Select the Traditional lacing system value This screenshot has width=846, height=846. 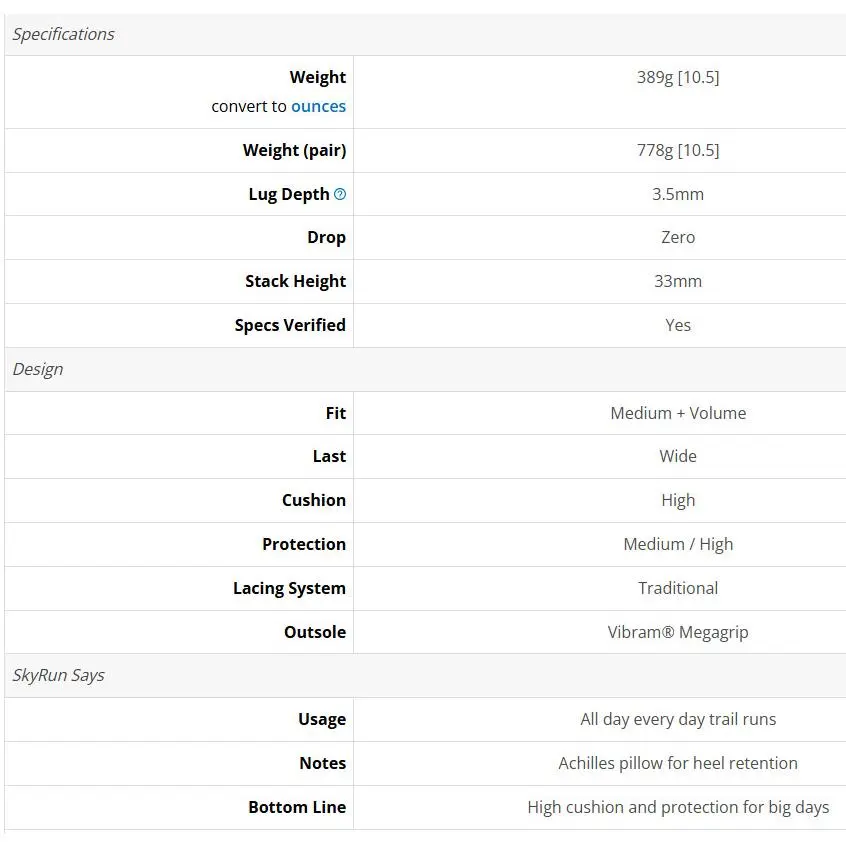[x=678, y=588]
